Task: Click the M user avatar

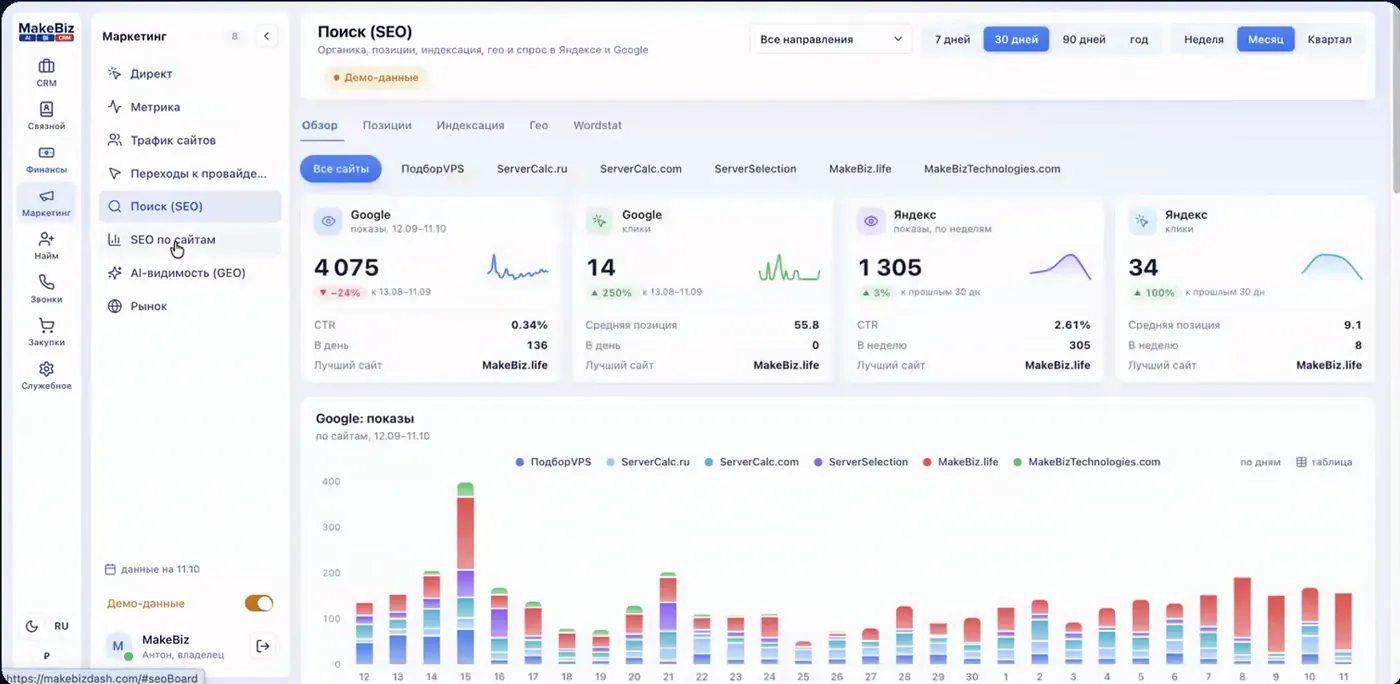Action: [118, 646]
